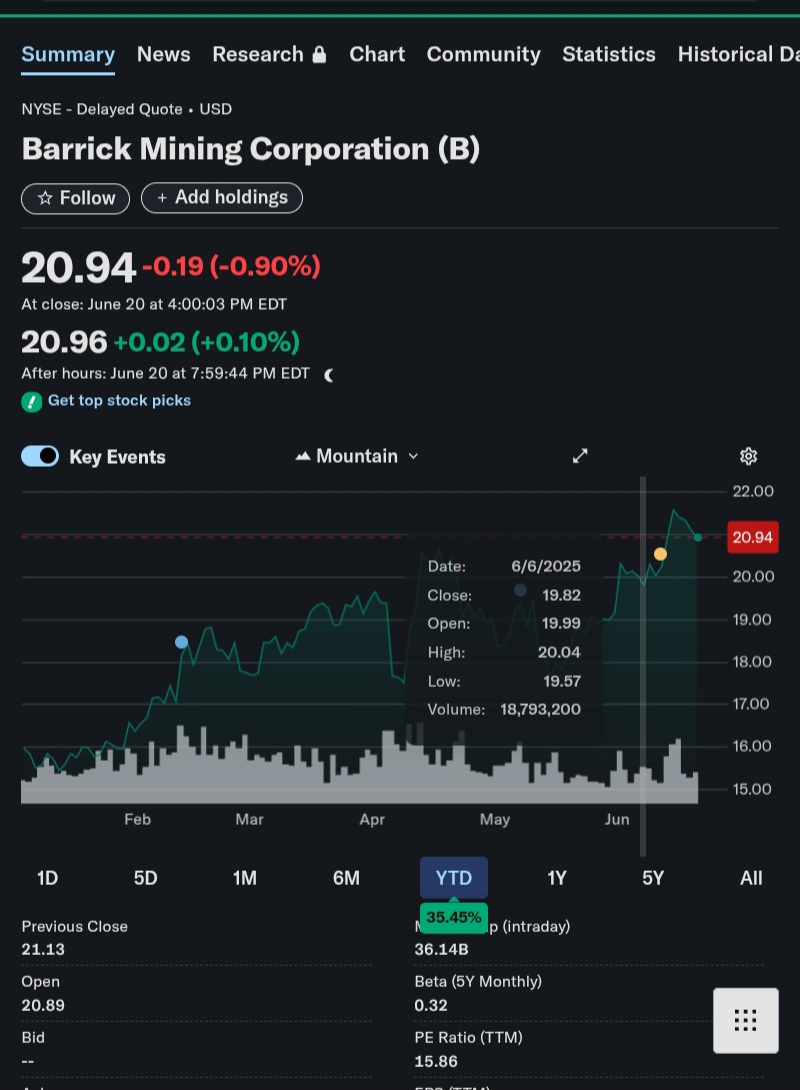This screenshot has height=1090, width=800.
Task: Click the market cap value 36.14B
Action: (x=441, y=950)
